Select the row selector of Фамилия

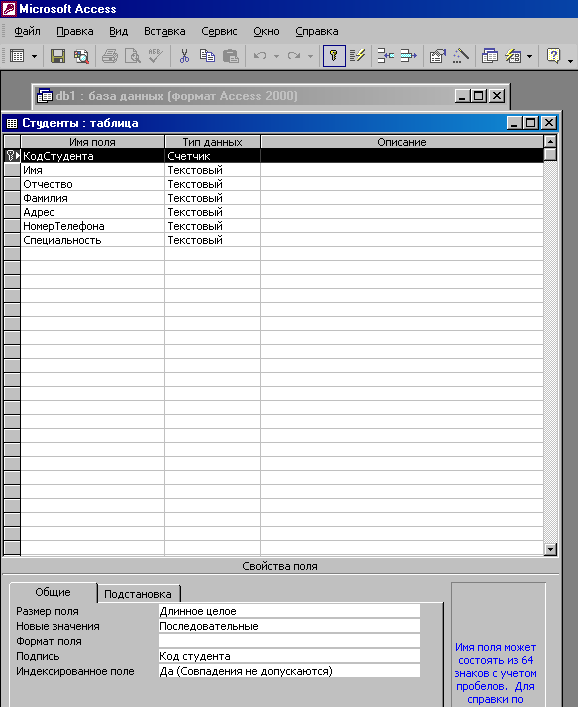coord(12,198)
